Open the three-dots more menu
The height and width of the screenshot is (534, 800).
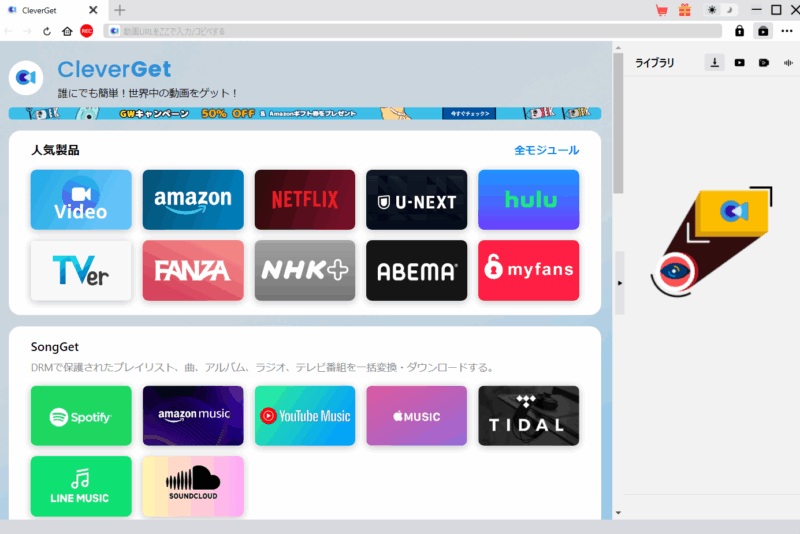click(x=787, y=31)
